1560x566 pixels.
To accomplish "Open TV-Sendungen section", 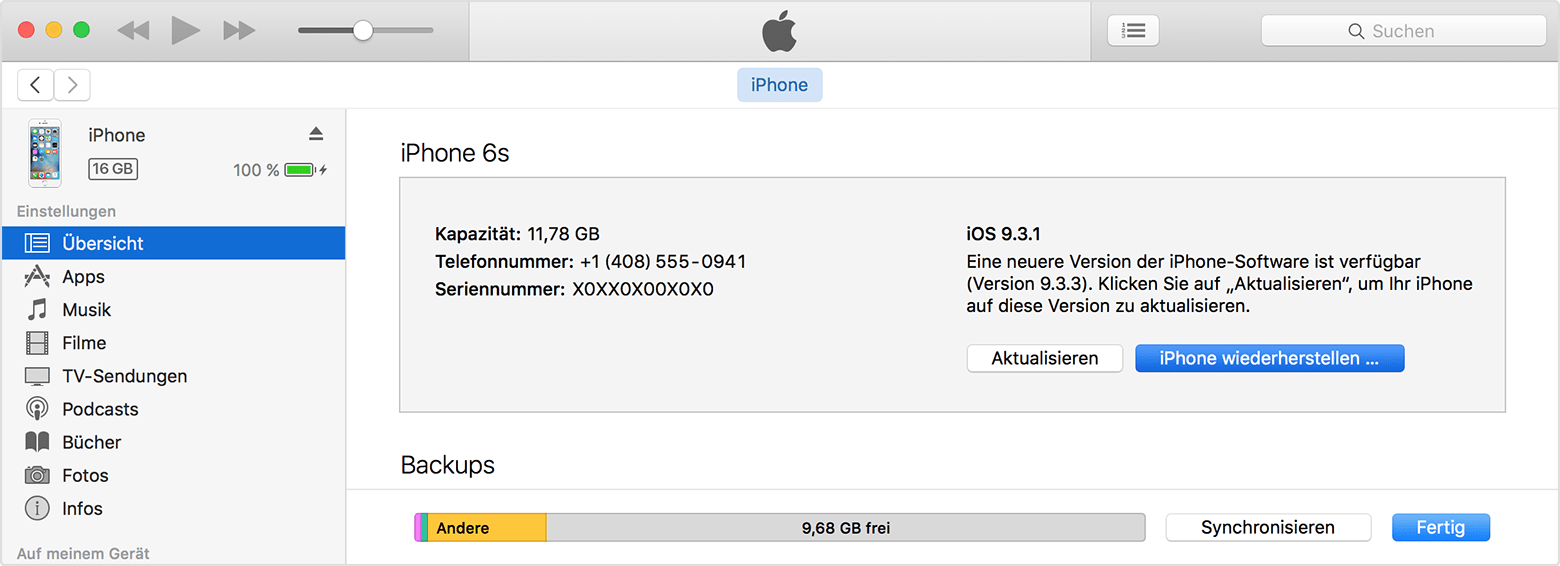I will click(124, 376).
